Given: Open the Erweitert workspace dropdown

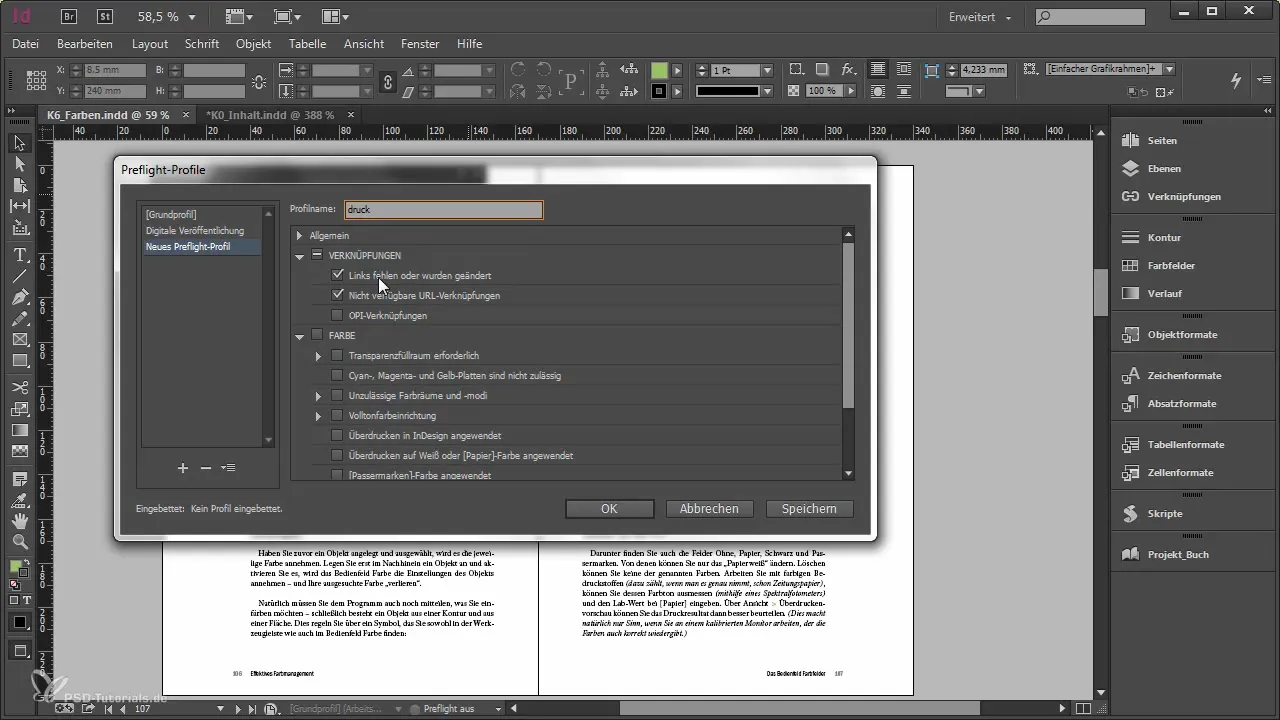Looking at the screenshot, I should (x=980, y=17).
